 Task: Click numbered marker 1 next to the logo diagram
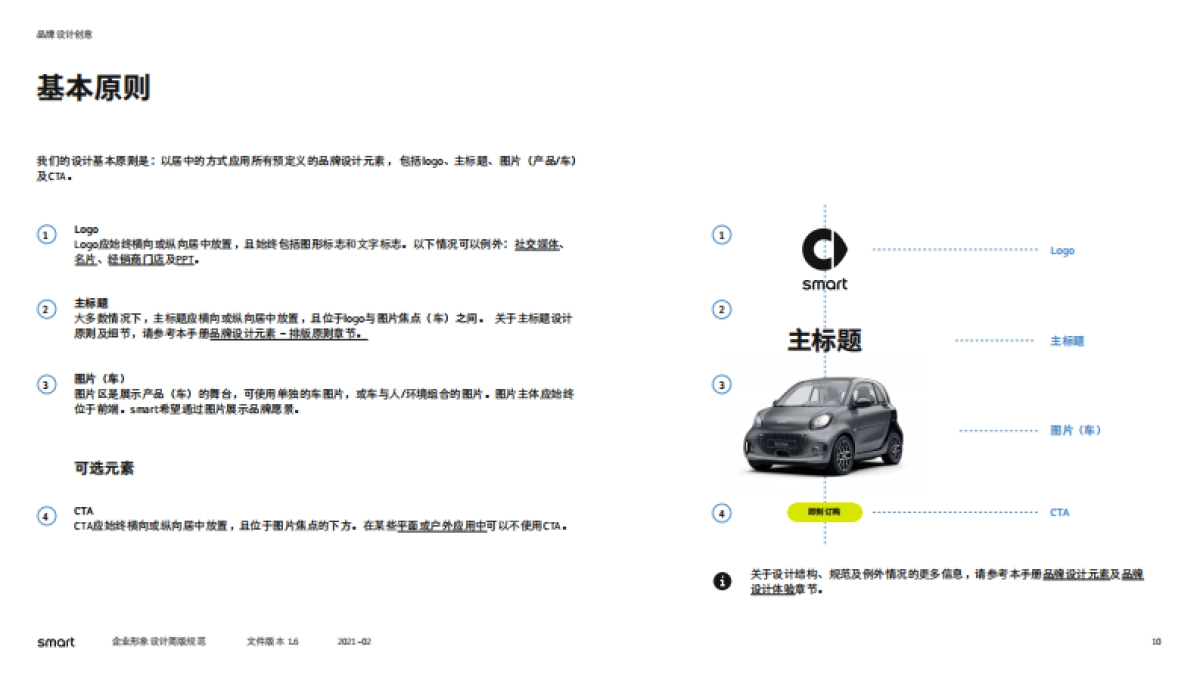tap(720, 233)
